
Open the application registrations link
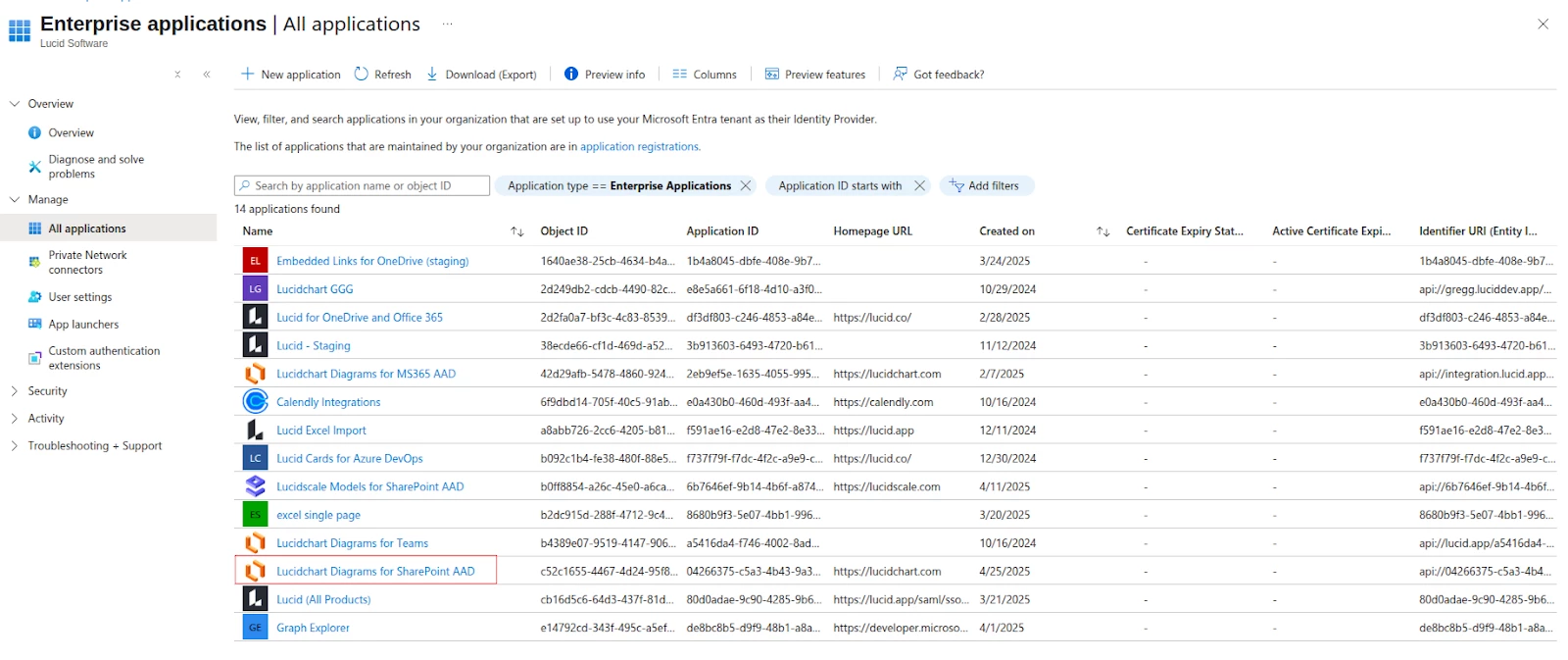coord(640,146)
